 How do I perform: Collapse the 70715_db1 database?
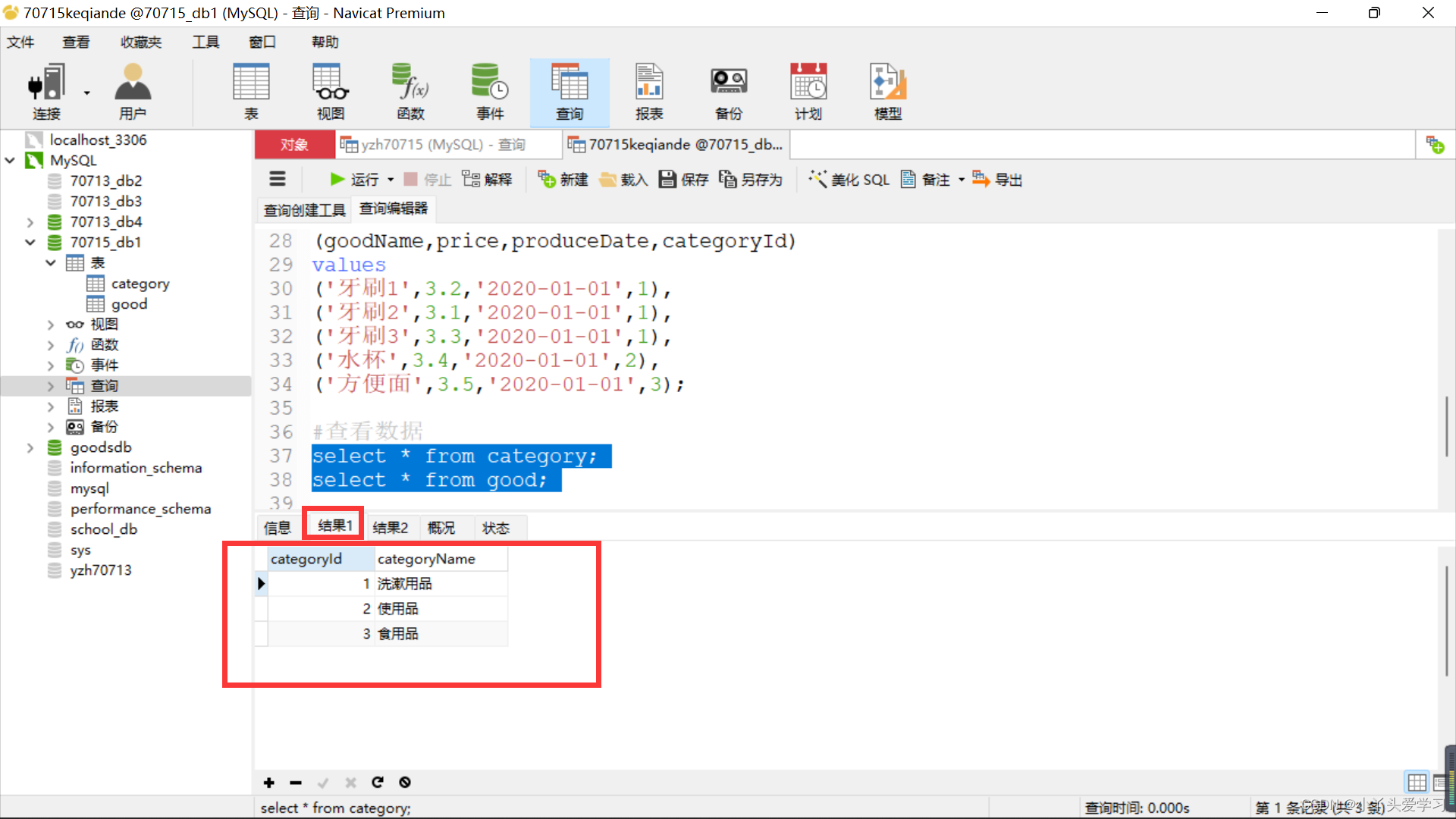click(x=30, y=243)
